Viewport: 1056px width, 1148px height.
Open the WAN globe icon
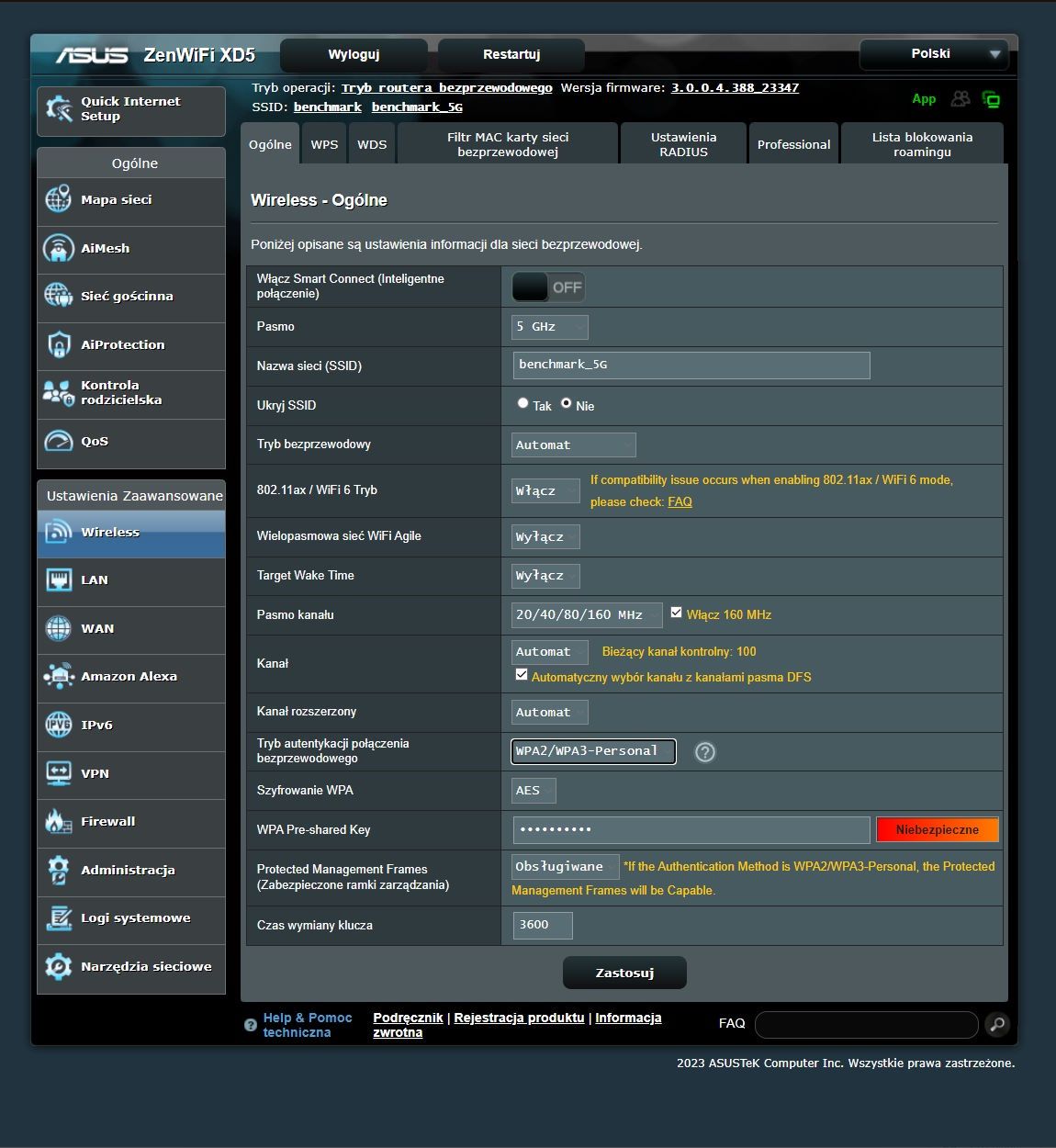tap(59, 628)
